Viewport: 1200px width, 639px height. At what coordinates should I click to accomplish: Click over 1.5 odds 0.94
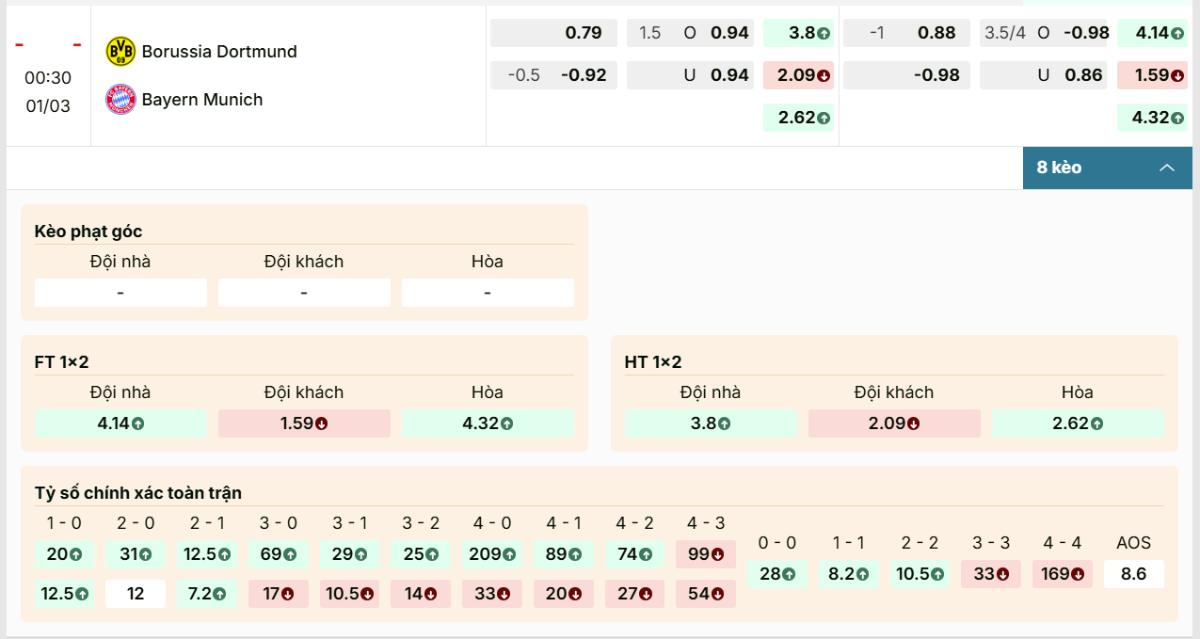(692, 33)
